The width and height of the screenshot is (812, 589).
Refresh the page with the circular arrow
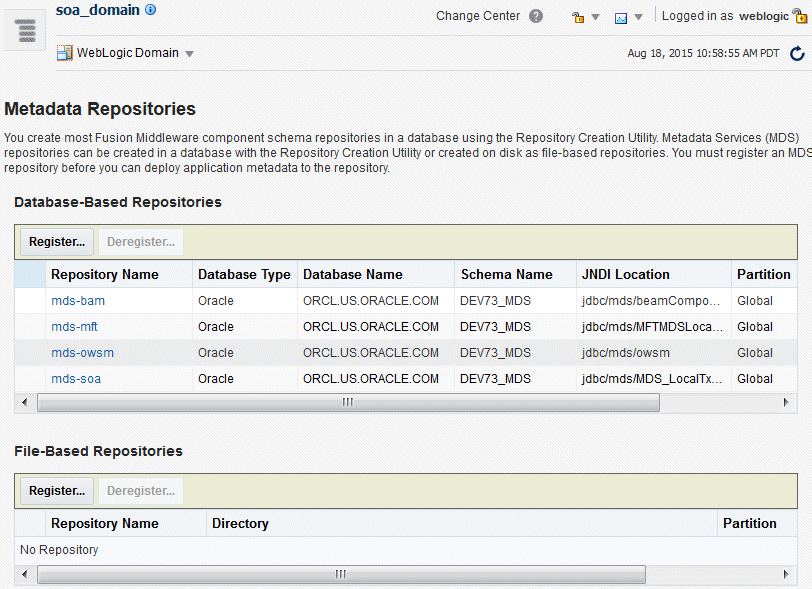click(x=798, y=53)
